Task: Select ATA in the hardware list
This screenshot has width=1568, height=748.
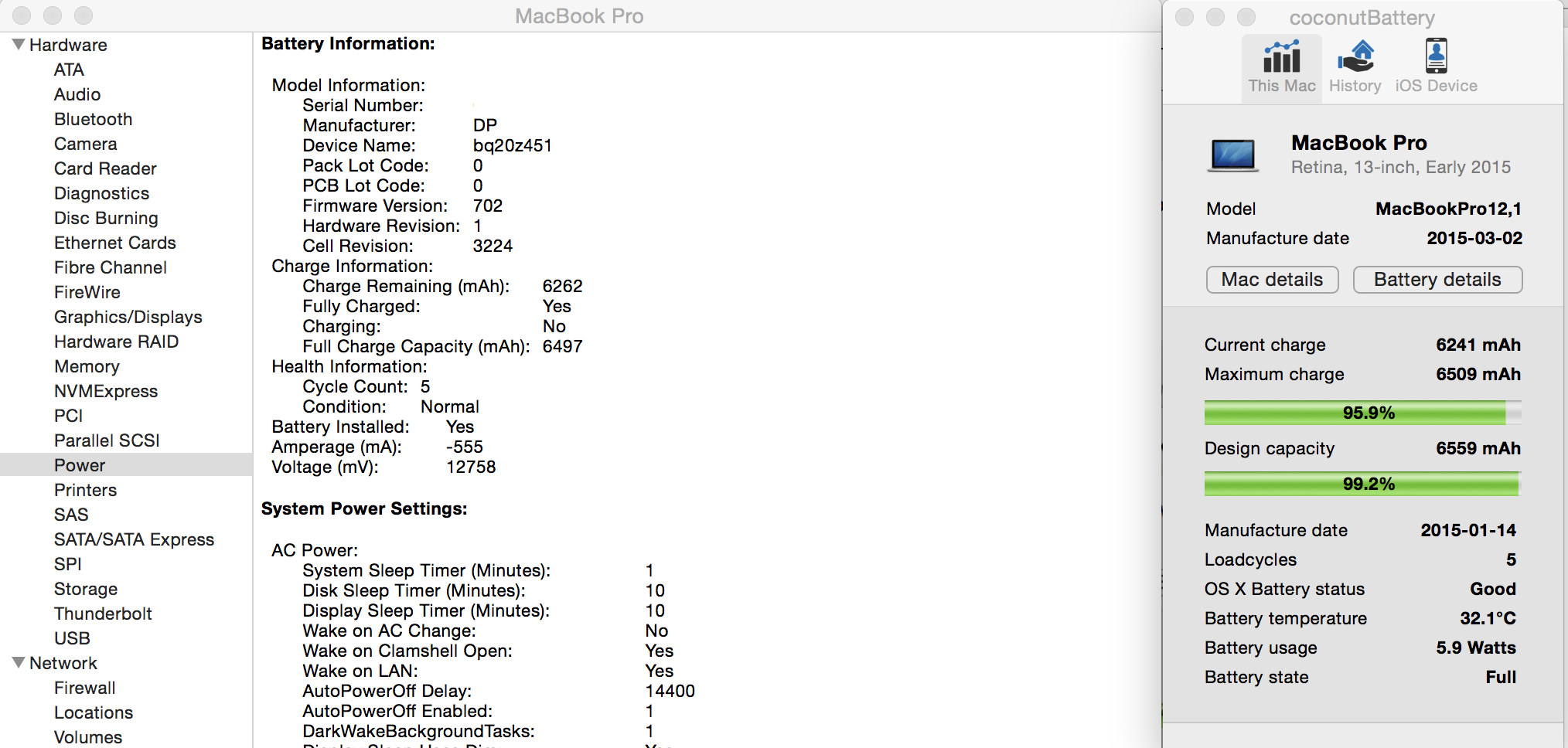Action: point(69,70)
